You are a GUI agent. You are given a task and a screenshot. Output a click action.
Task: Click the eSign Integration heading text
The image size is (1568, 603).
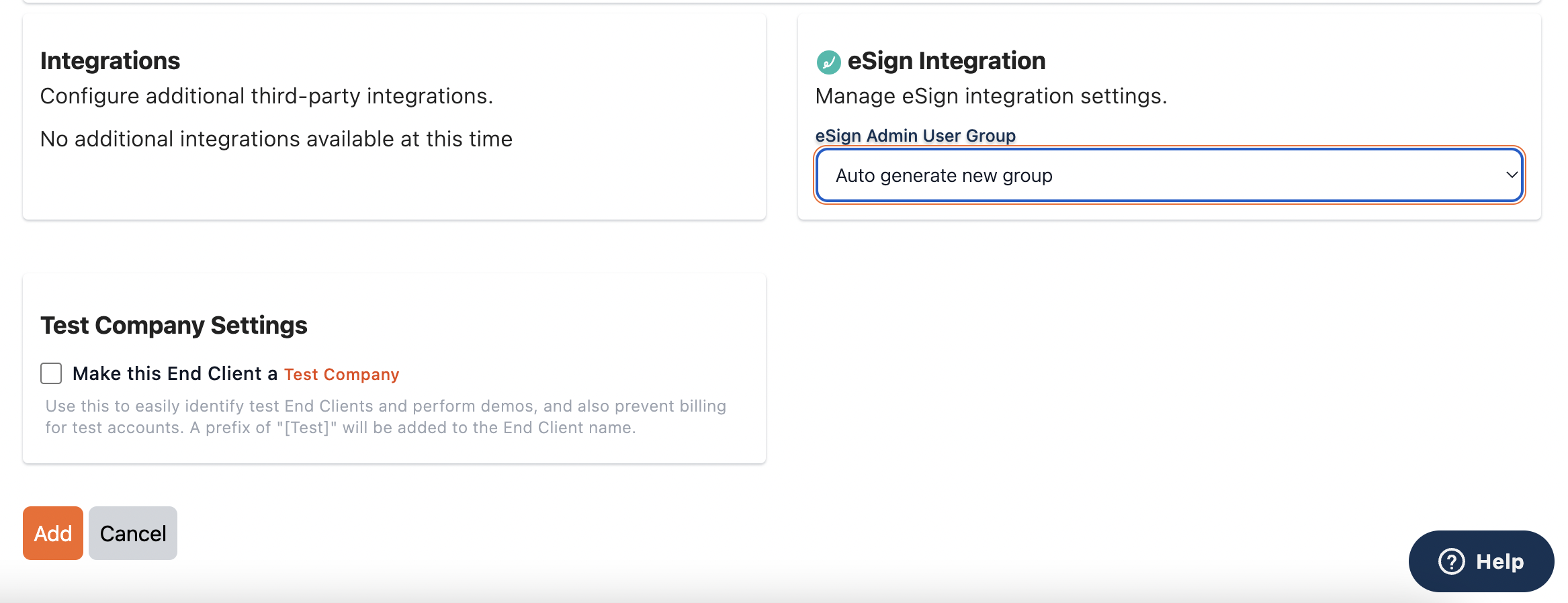pos(947,61)
